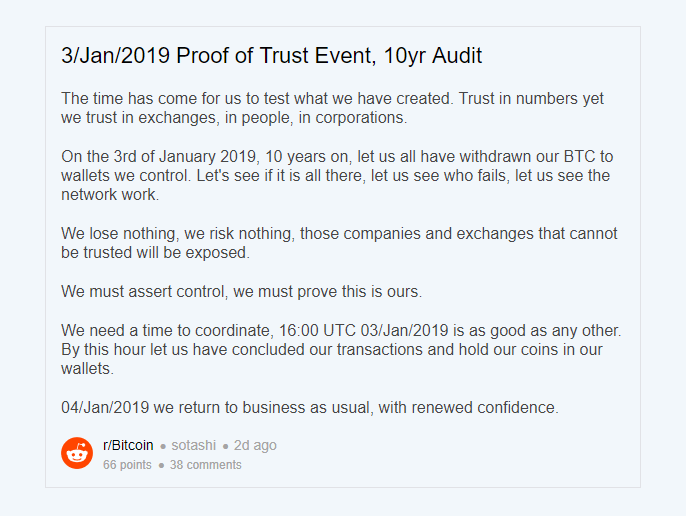This screenshot has height=516, width=686.
Task: Click the dot separator between r/Bitcoin and sotashi
Action: 162,446
